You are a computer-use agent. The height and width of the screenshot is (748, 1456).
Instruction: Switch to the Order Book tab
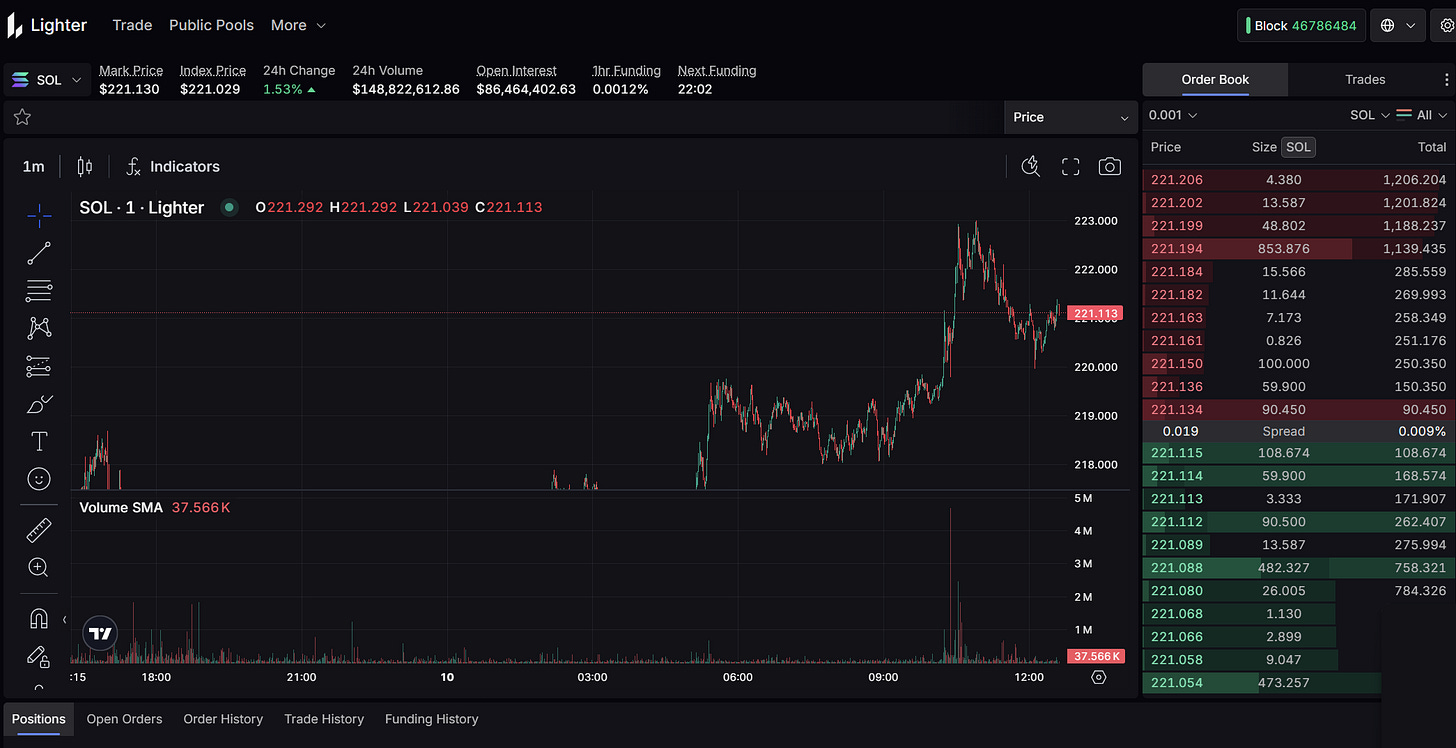click(1215, 79)
